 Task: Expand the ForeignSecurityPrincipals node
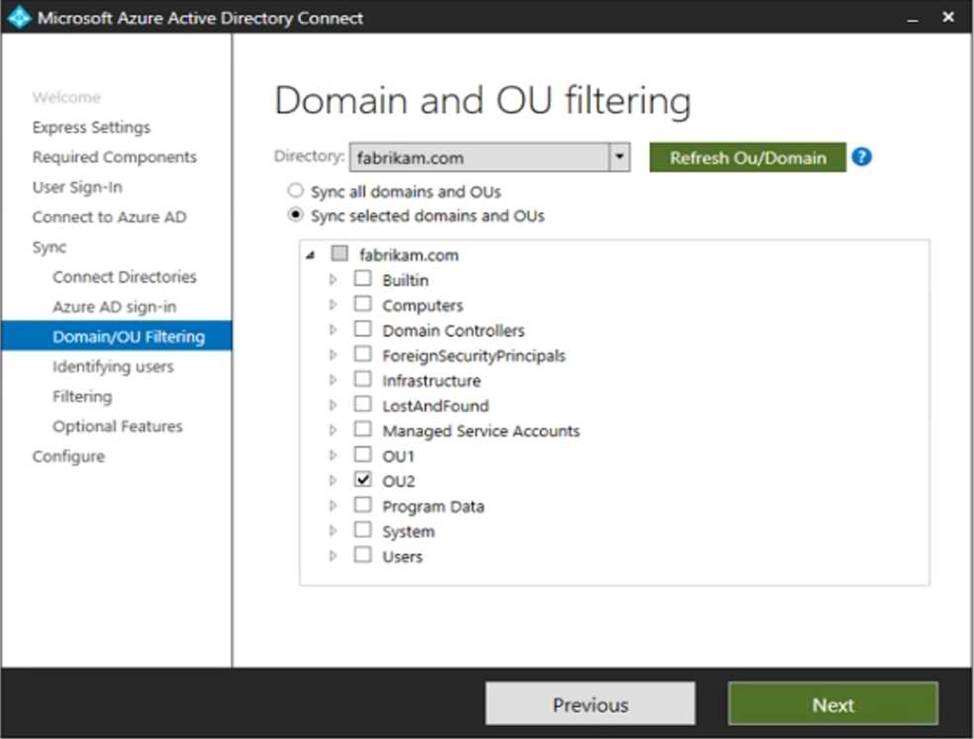pyautogui.click(x=333, y=355)
